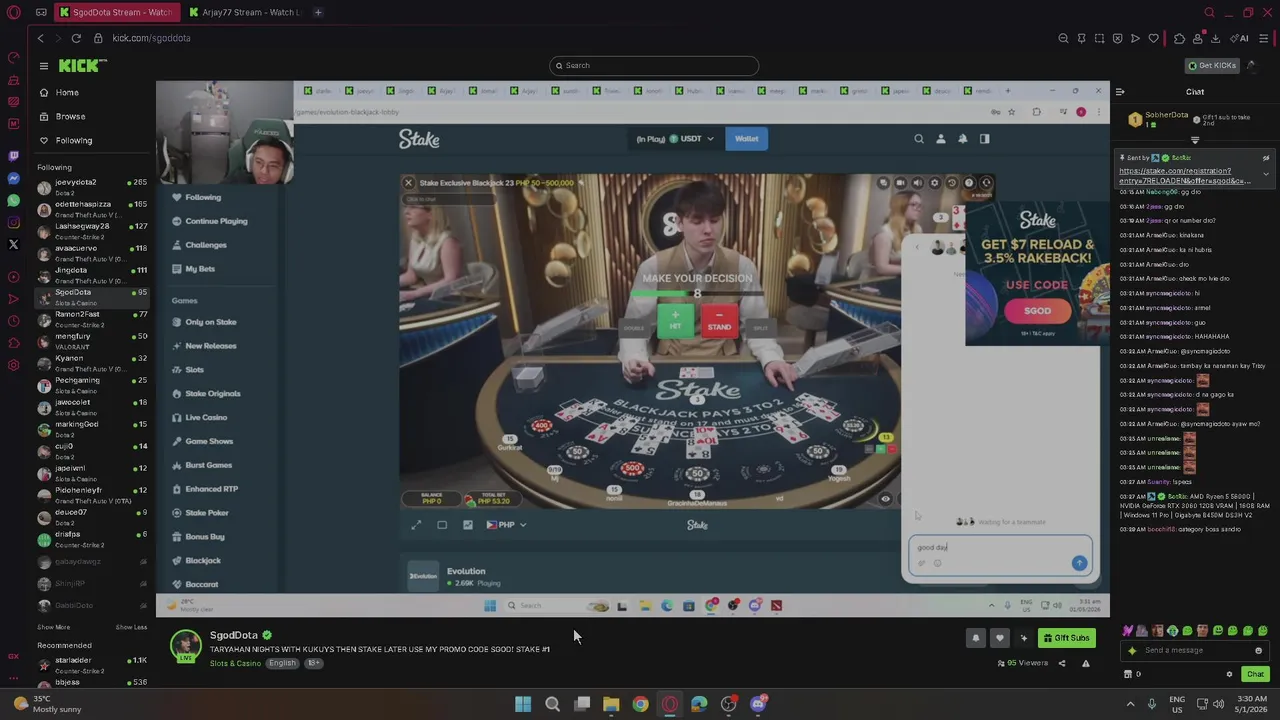The width and height of the screenshot is (1280, 720).
Task: Toggle stream notifications bell button
Action: (976, 638)
